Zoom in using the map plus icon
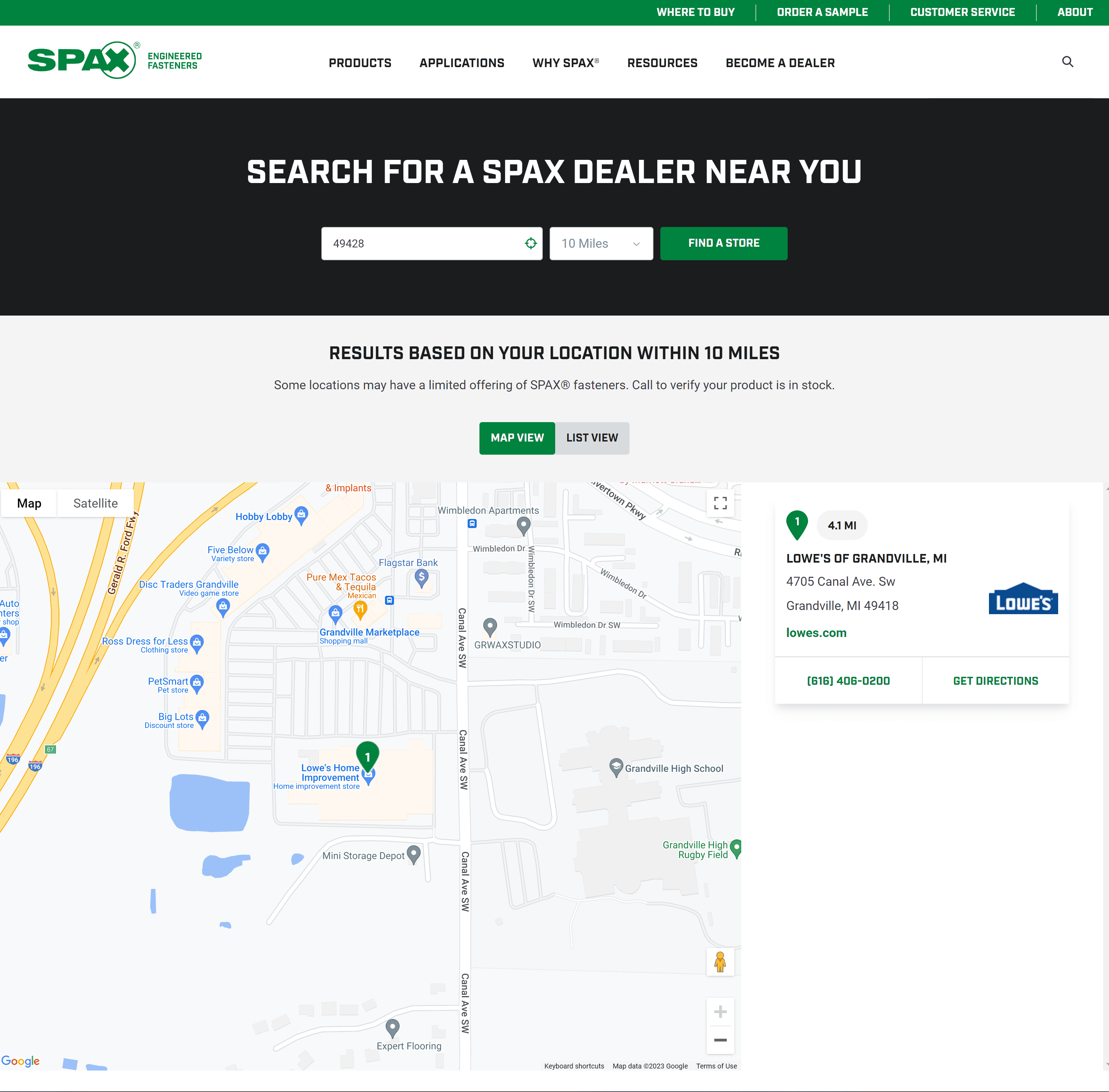Viewport: 1109px width, 1092px height. [x=720, y=1012]
